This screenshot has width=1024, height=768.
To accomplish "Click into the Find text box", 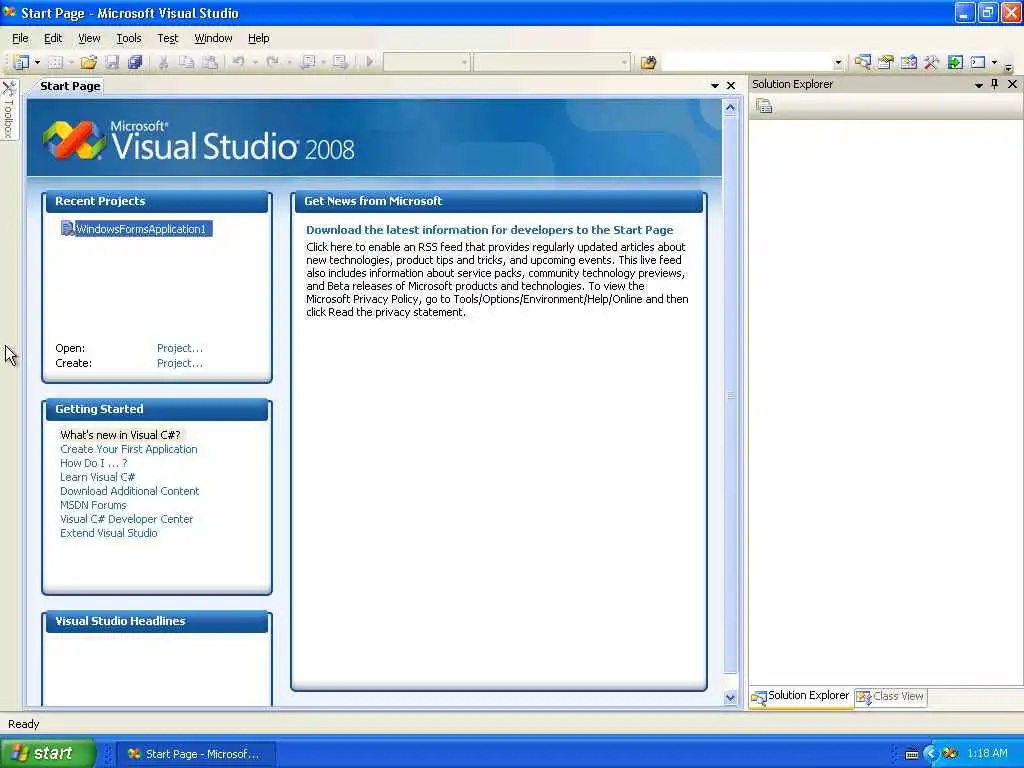I will pyautogui.click(x=747, y=63).
